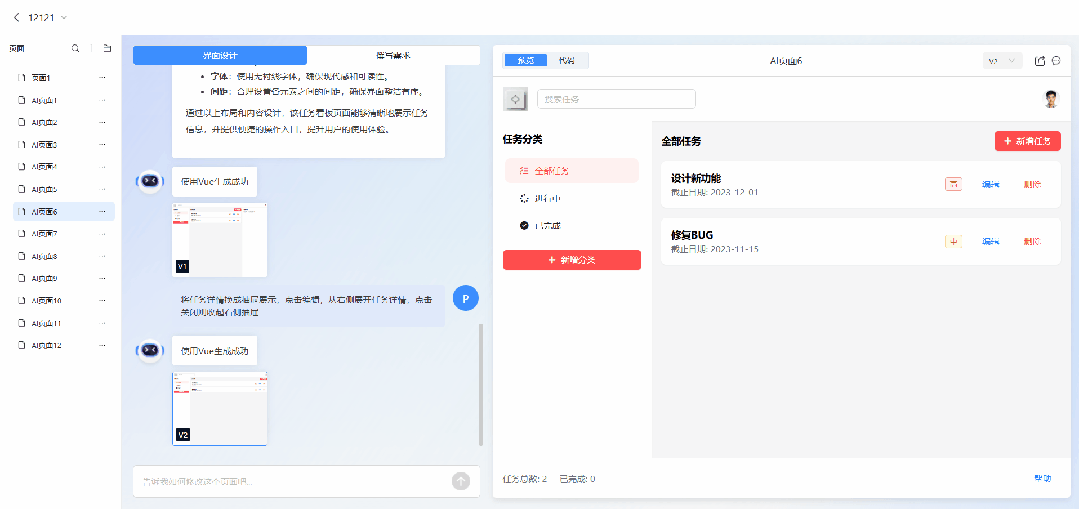Open more options for 页面1
This screenshot has width=1079, height=509.
pos(103,78)
